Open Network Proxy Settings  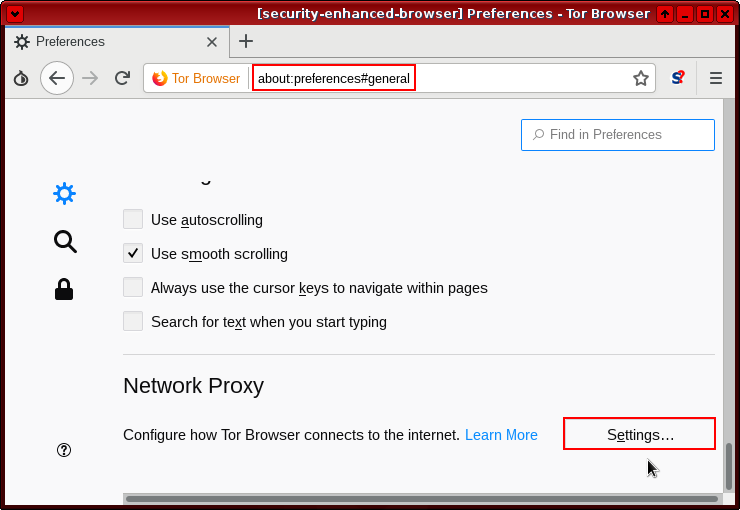(640, 435)
